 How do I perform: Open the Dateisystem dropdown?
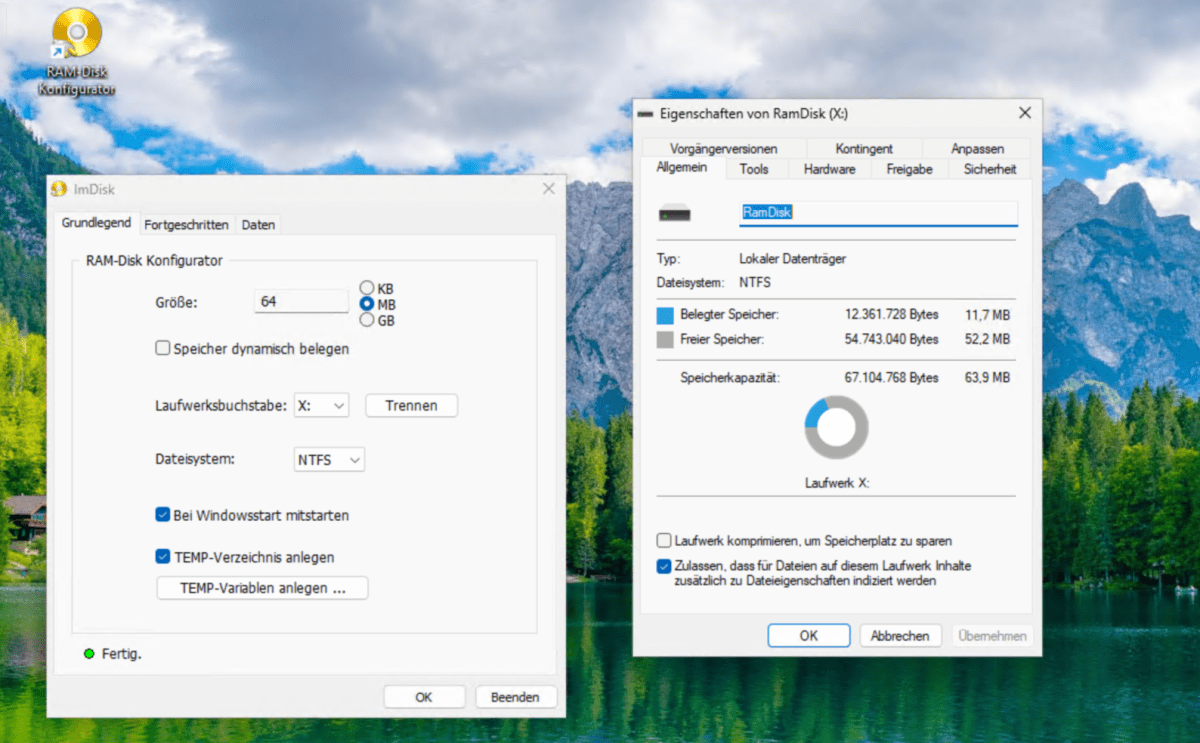(x=327, y=459)
